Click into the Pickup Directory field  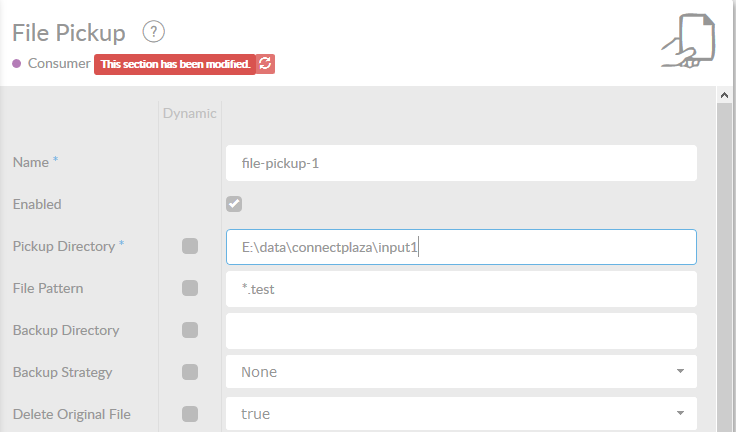pyautogui.click(x=461, y=247)
